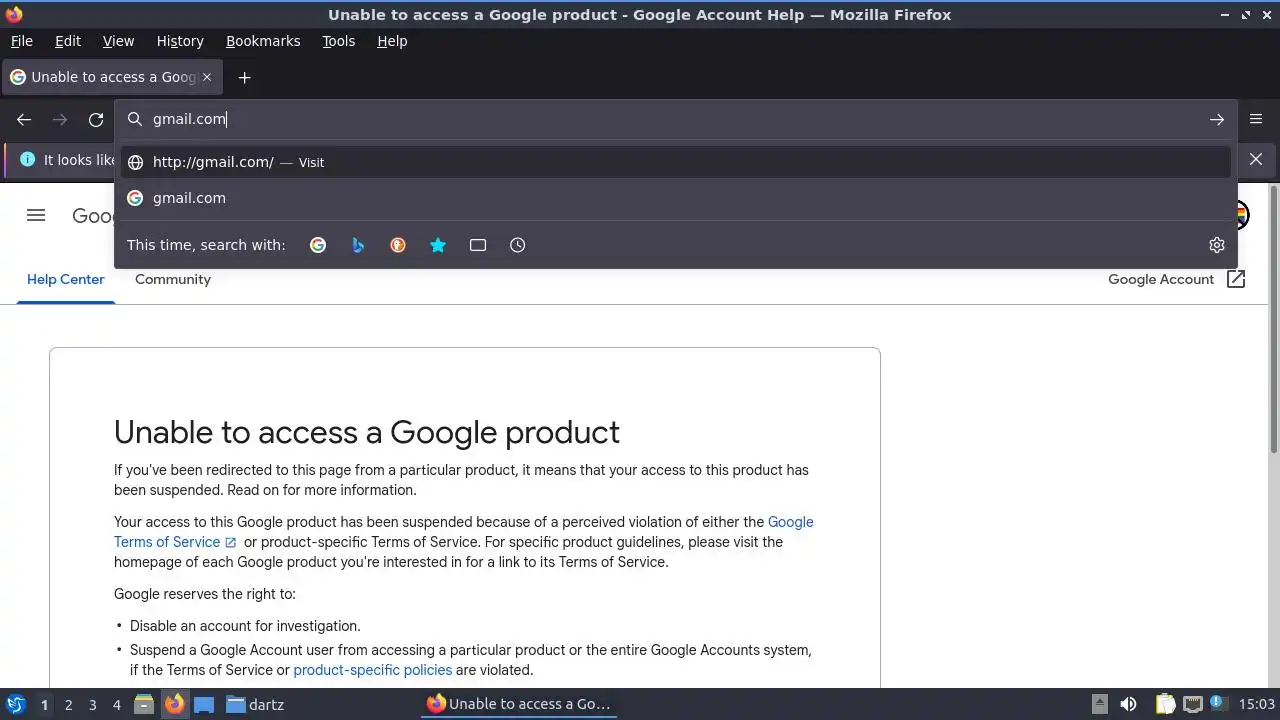The image size is (1280, 720).
Task: Open the volume control in system tray
Action: click(x=1128, y=704)
